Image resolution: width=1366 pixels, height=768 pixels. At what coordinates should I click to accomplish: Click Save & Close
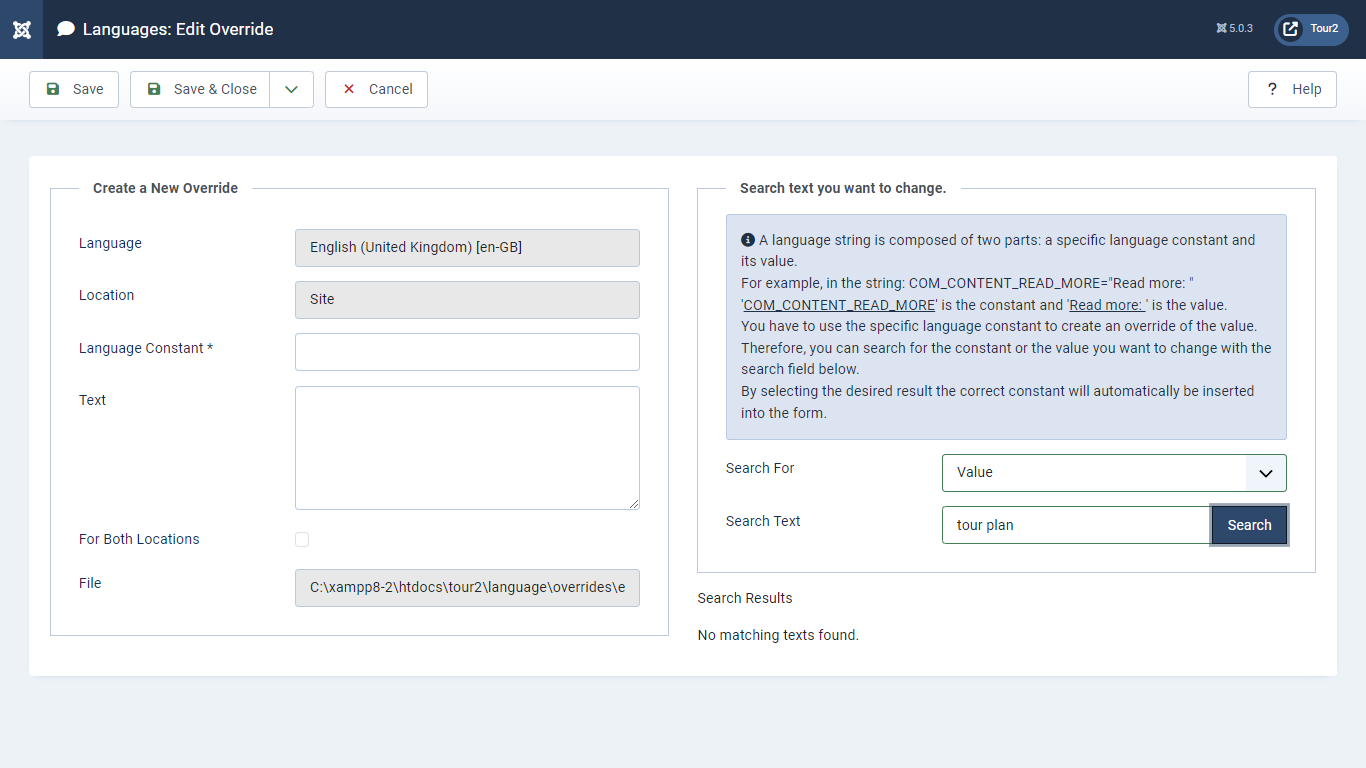200,89
